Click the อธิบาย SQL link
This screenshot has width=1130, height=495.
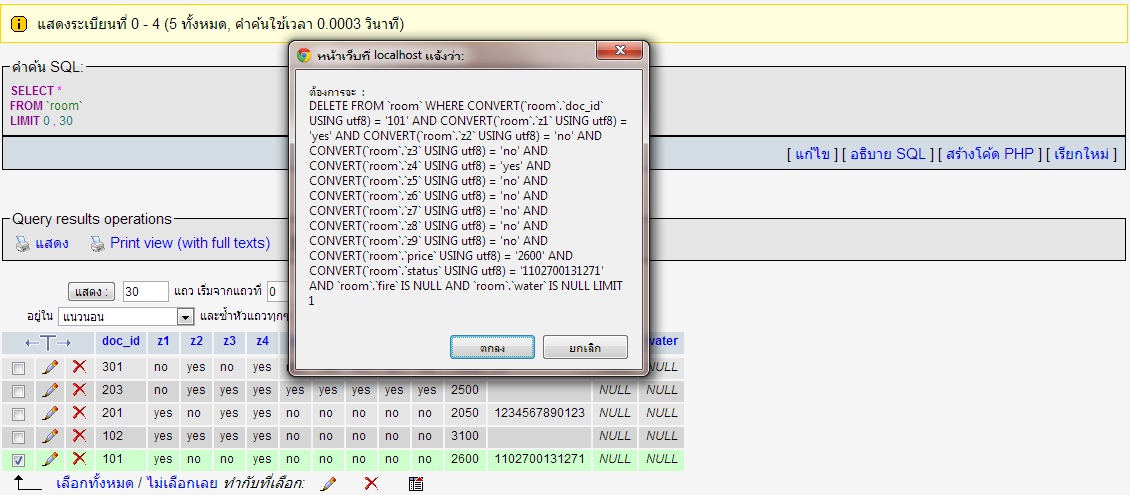click(888, 154)
